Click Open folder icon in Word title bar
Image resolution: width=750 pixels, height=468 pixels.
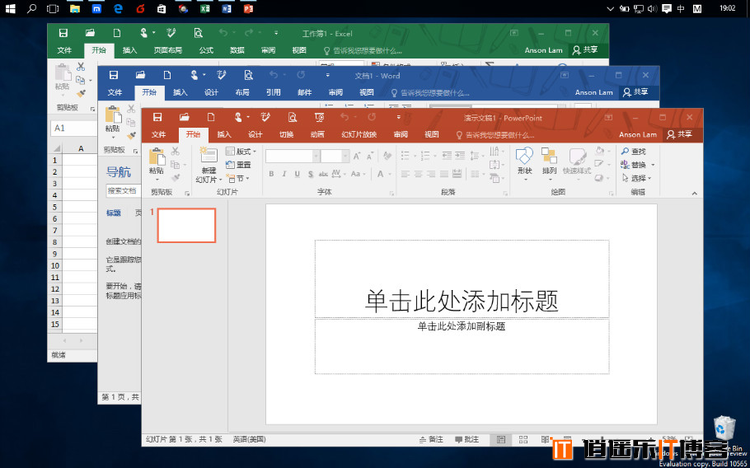coord(140,75)
